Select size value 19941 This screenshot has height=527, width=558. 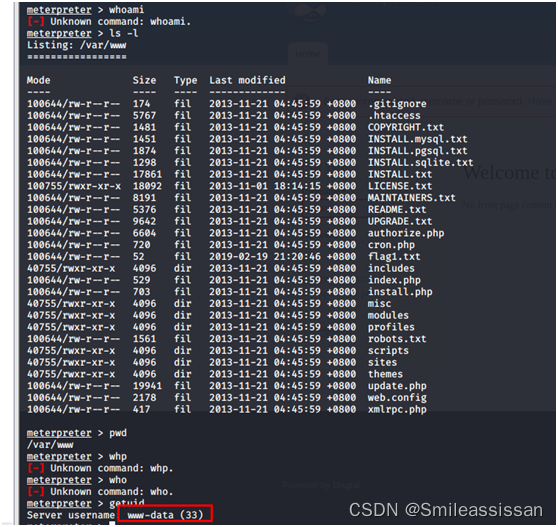point(147,386)
